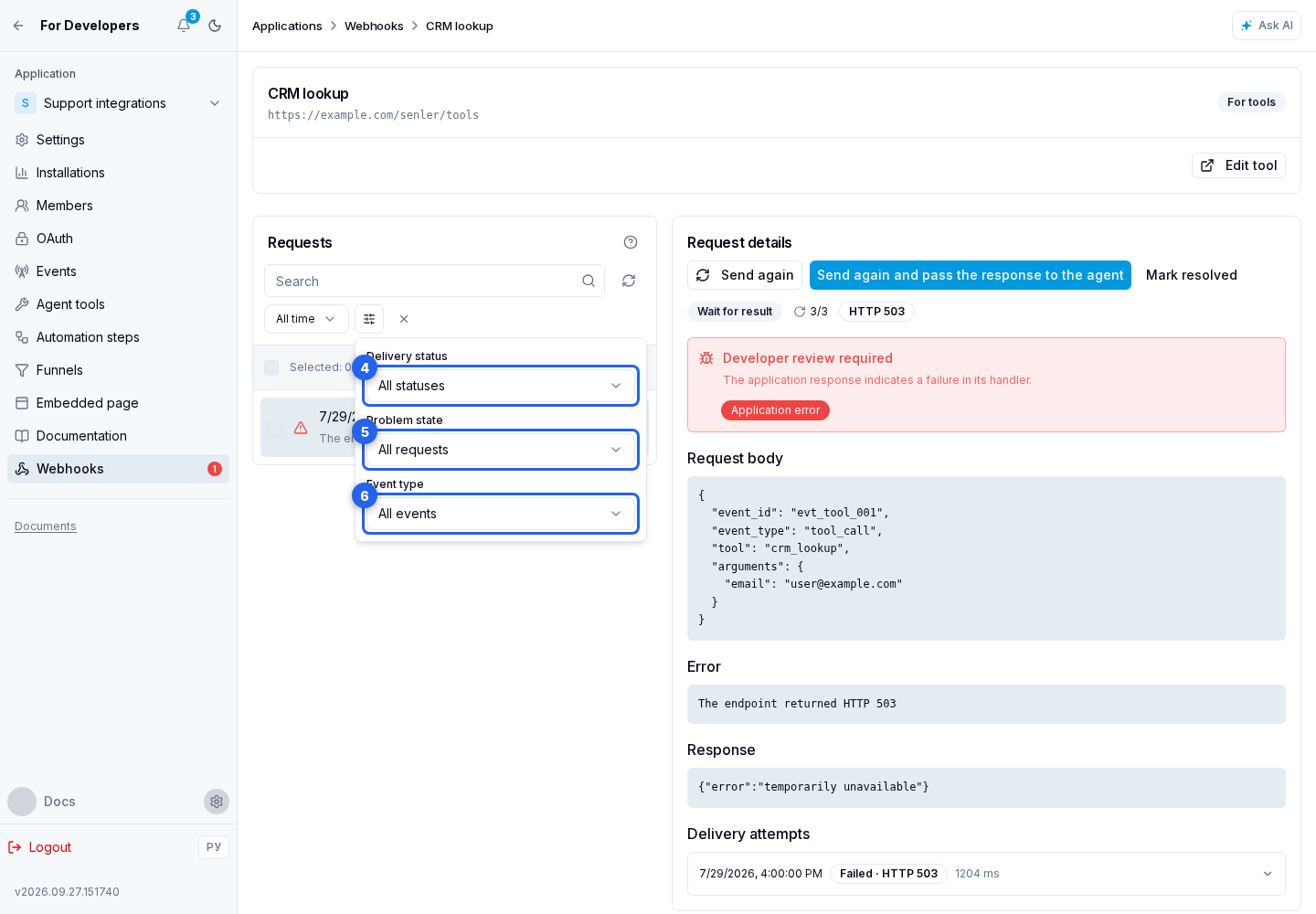
Task: Navigate to OAuth settings
Action: click(118, 239)
